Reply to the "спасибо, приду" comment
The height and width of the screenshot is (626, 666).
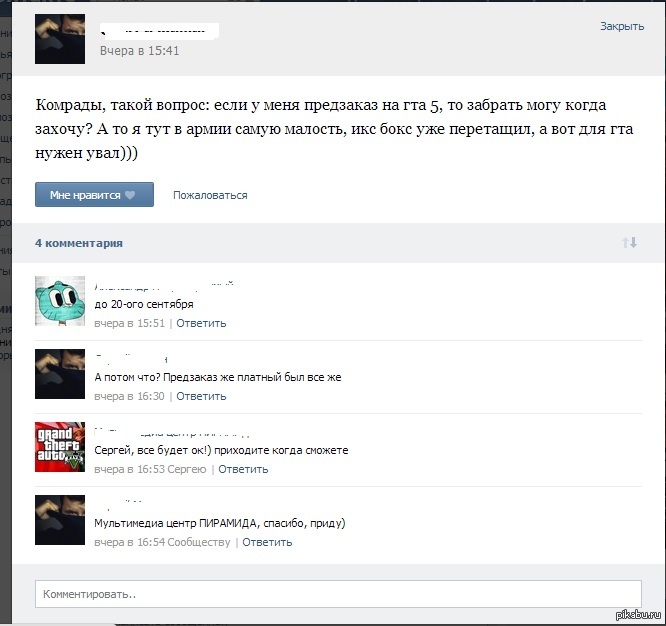[267, 542]
